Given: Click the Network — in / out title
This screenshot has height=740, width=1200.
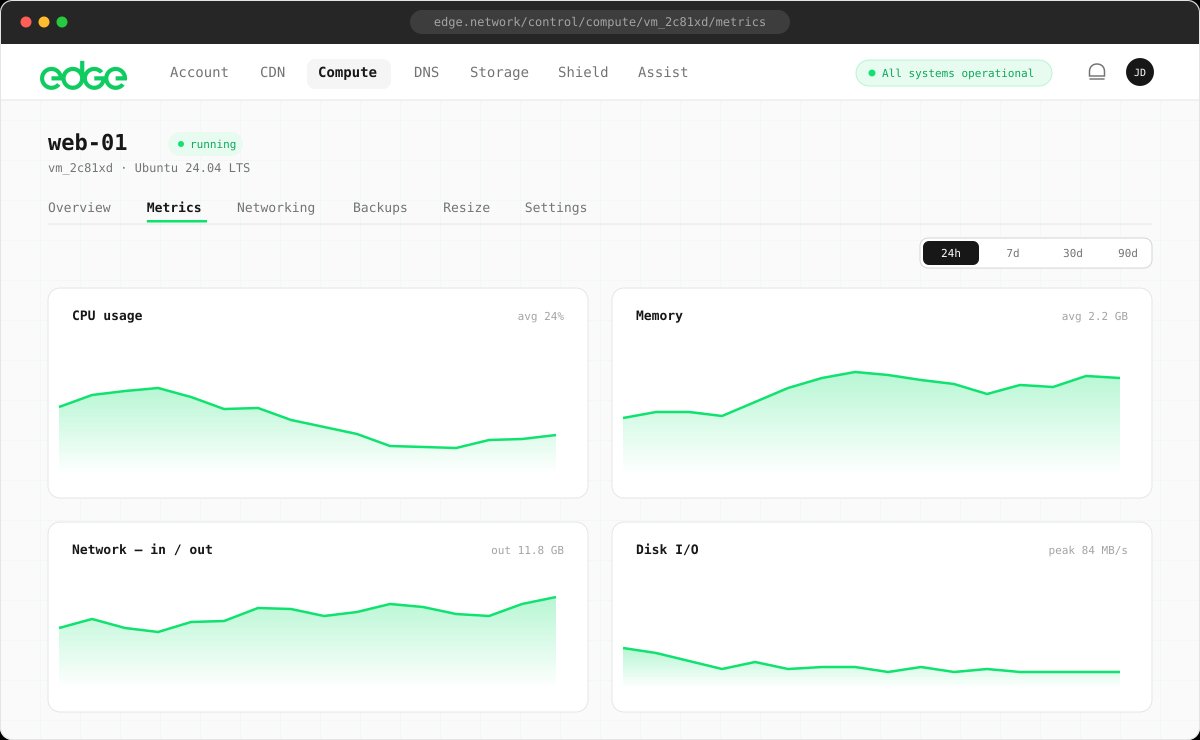Looking at the screenshot, I should click(142, 550).
